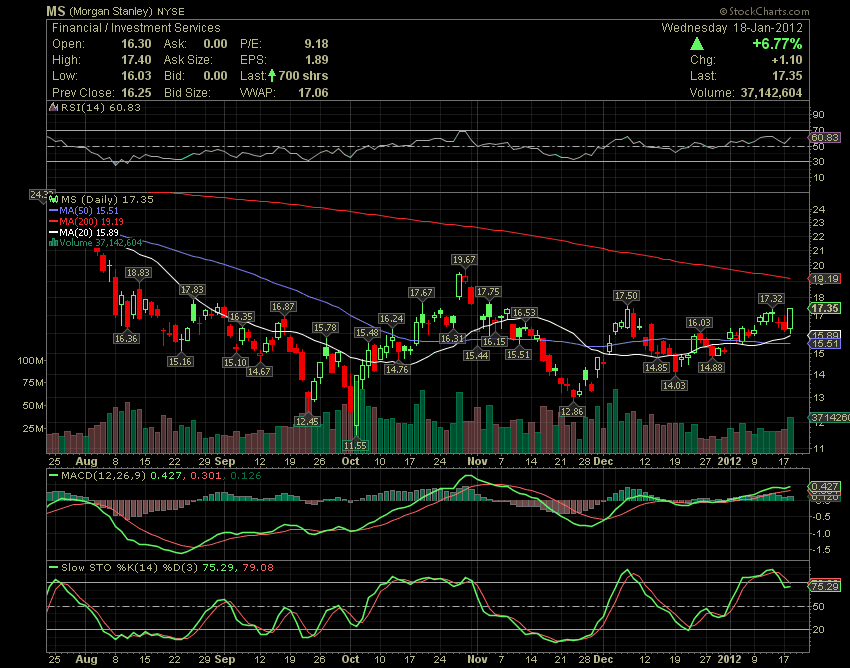The width and height of the screenshot is (850, 668).
Task: Click the 16.87 high price label
Action: coord(283,307)
